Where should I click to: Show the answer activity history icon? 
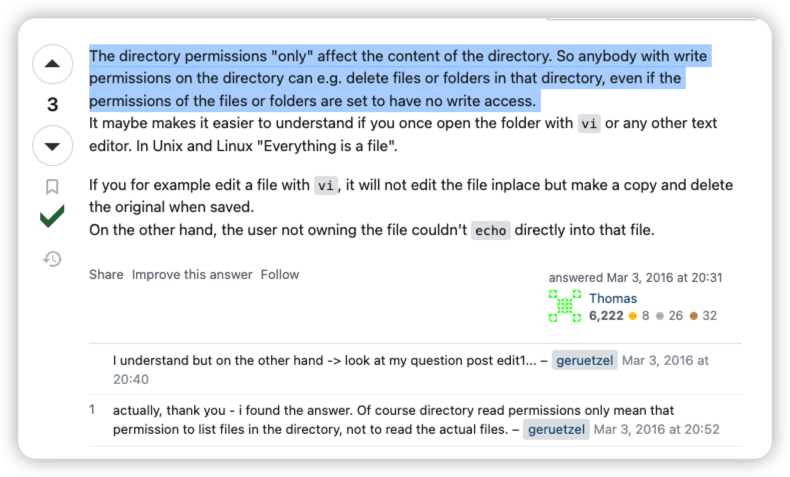pyautogui.click(x=52, y=259)
